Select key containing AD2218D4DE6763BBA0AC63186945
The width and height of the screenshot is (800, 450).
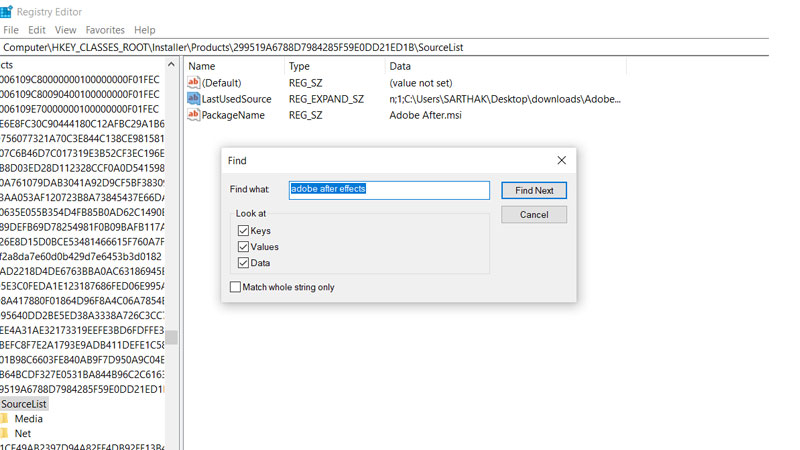(82, 271)
